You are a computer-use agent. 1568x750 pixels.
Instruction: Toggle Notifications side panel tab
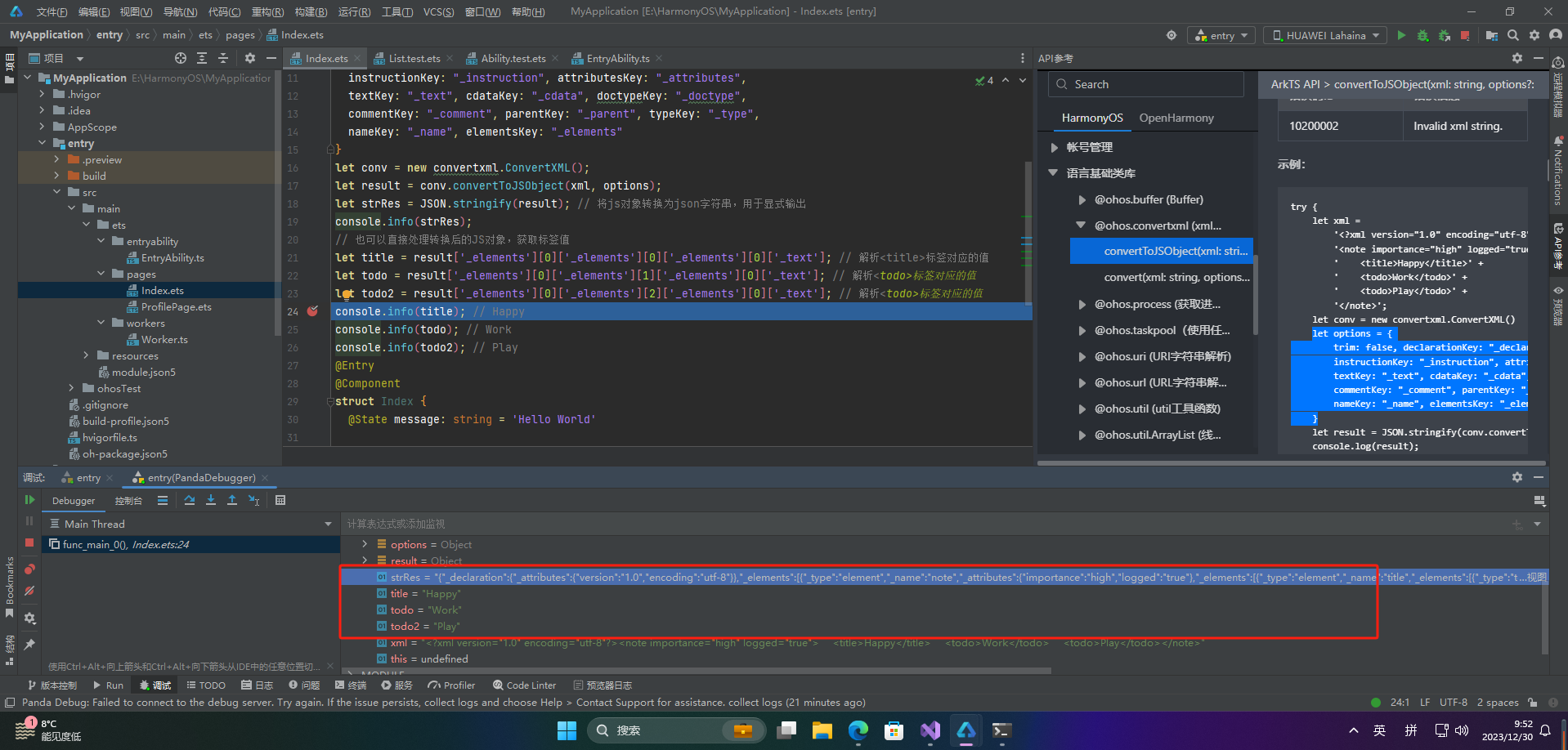point(1558,171)
